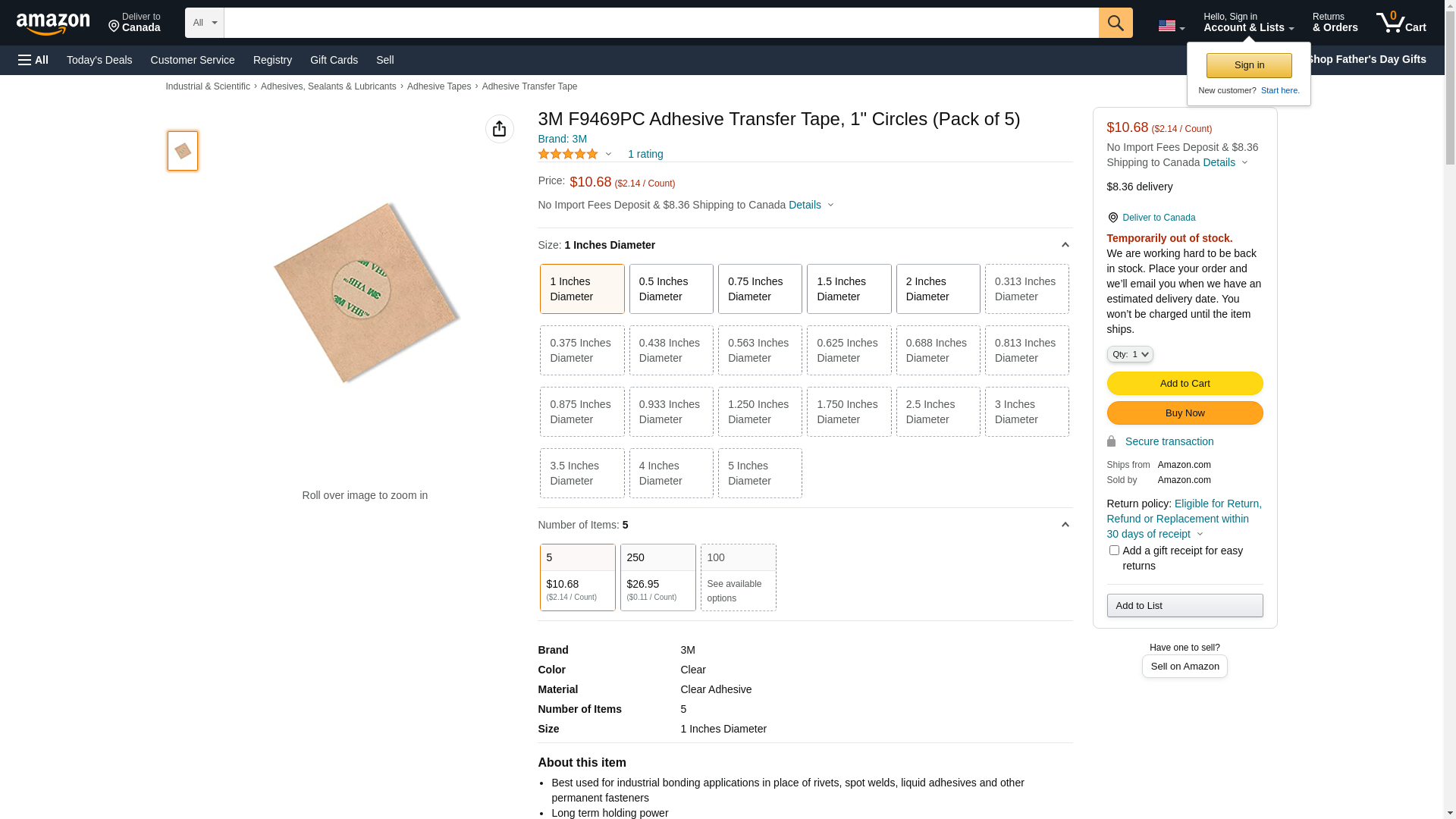Click the Amazon logo
The image size is (1456, 819).
[53, 24]
